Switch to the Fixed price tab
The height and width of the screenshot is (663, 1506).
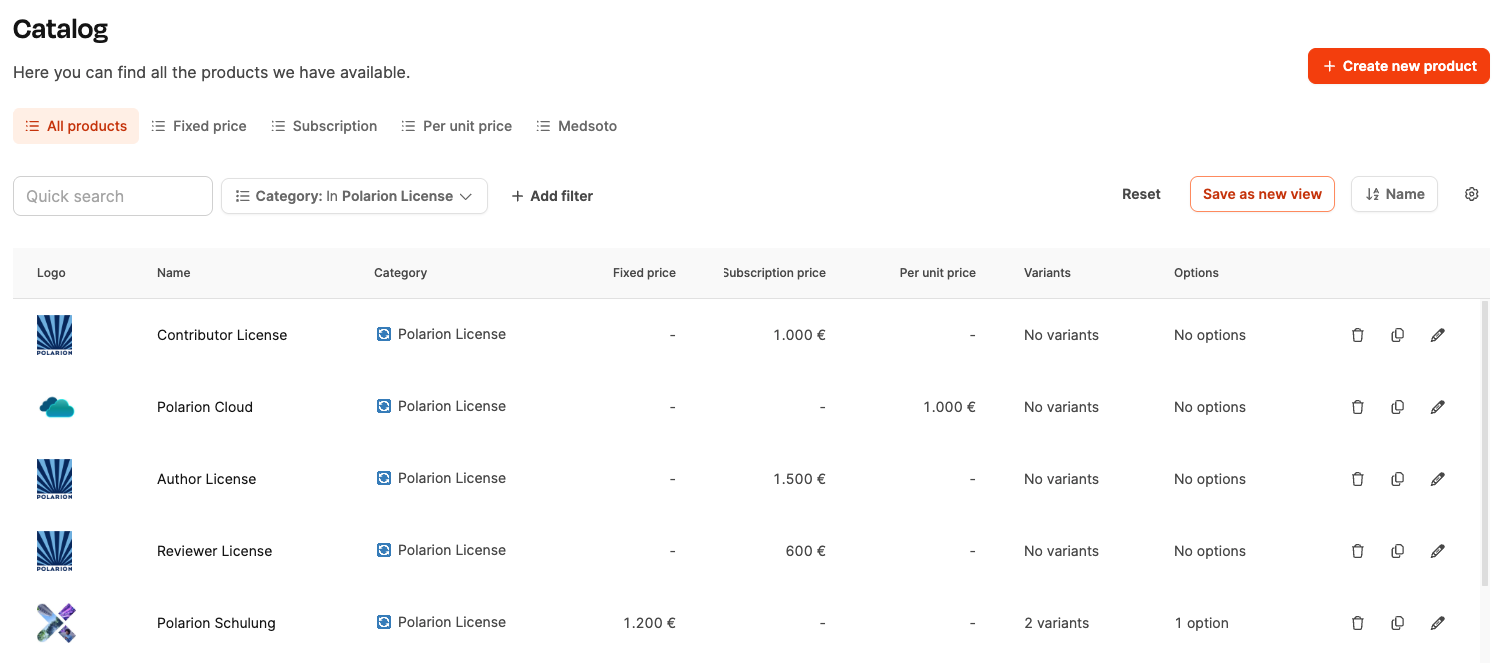[198, 126]
